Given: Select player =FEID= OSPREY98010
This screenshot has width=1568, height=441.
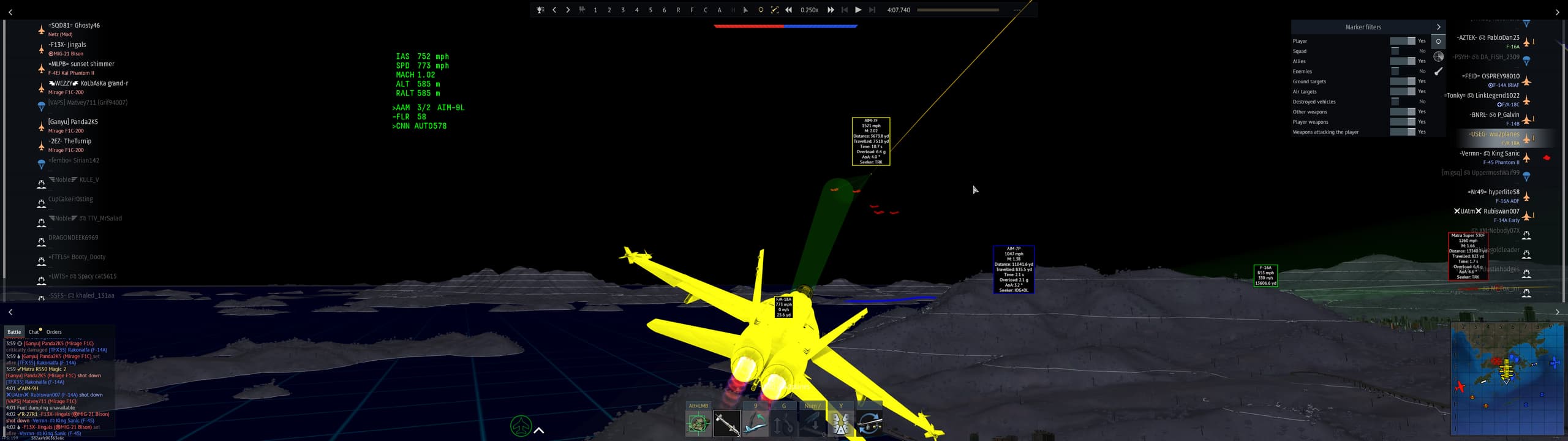Looking at the screenshot, I should tap(1491, 76).
